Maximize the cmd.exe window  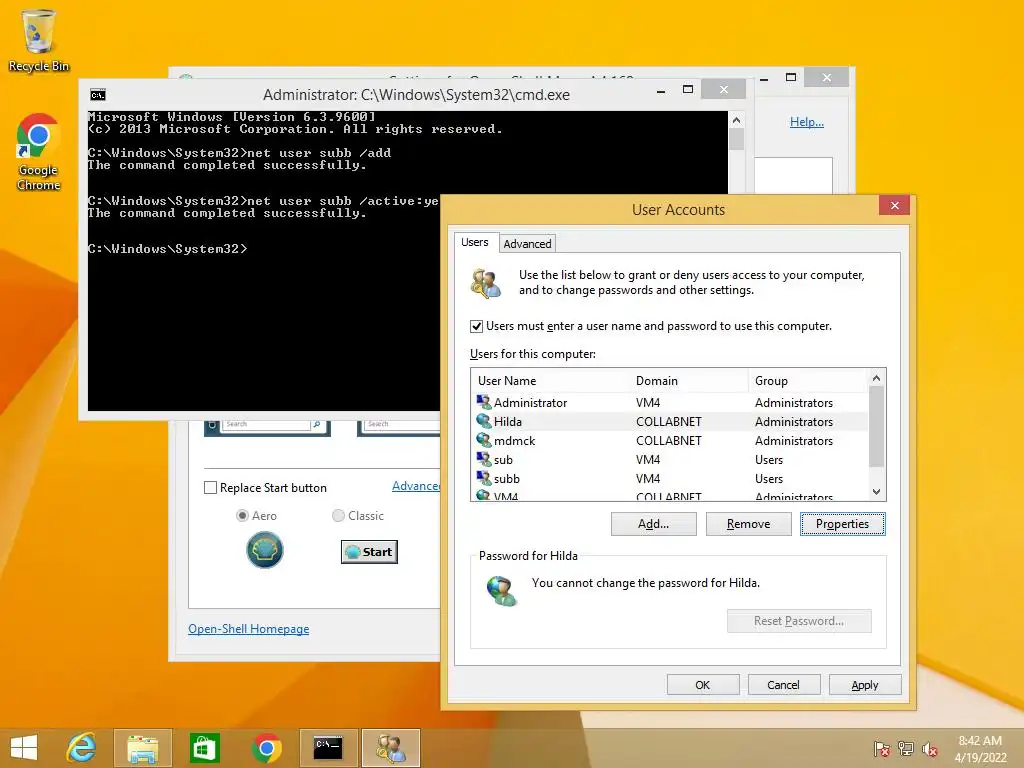click(688, 89)
